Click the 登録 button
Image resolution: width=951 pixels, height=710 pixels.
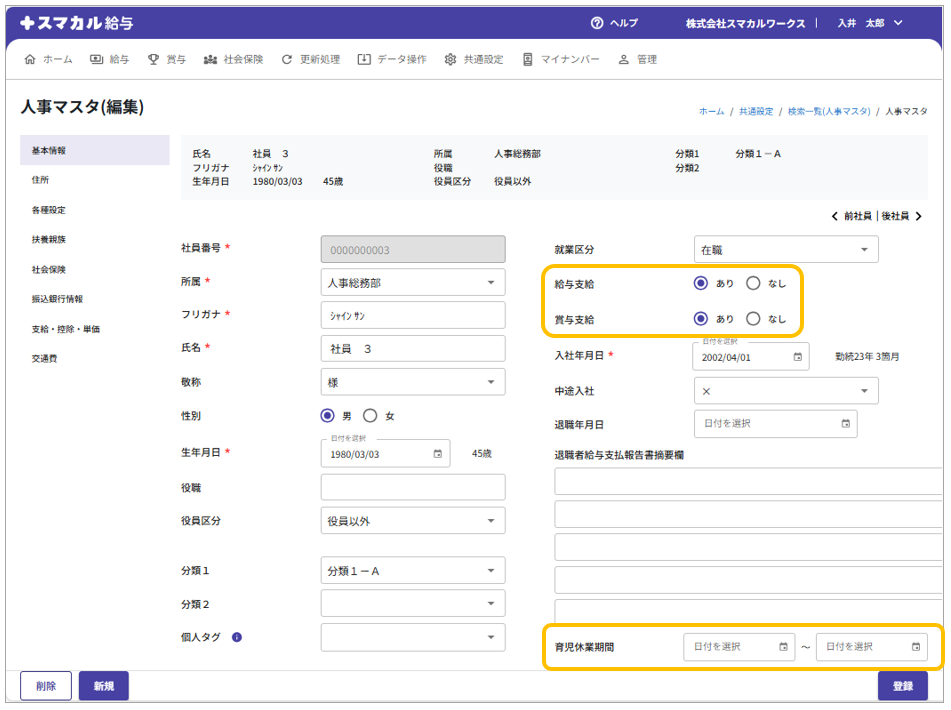pyautogui.click(x=902, y=686)
